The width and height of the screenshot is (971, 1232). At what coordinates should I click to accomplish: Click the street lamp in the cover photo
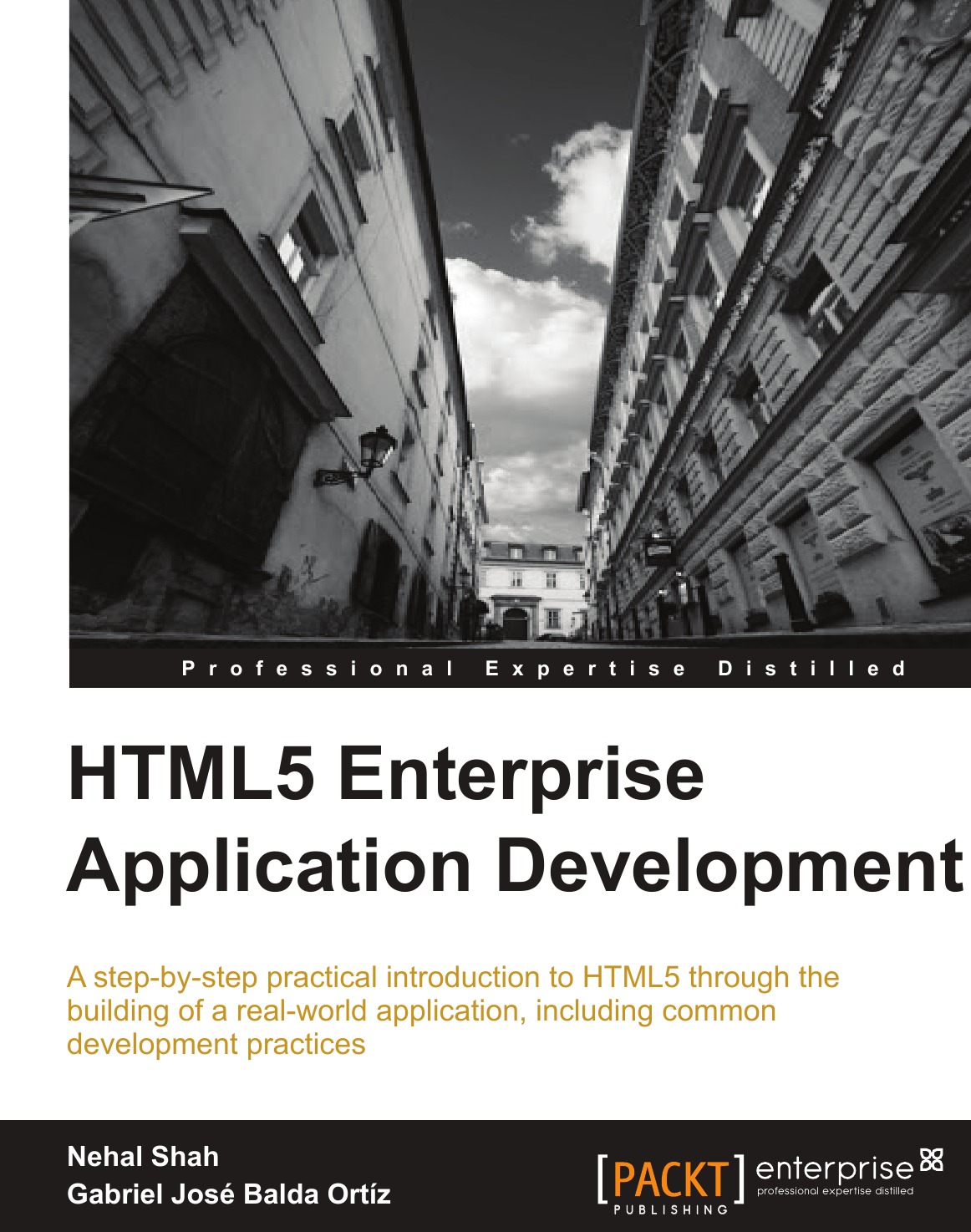tap(358, 458)
